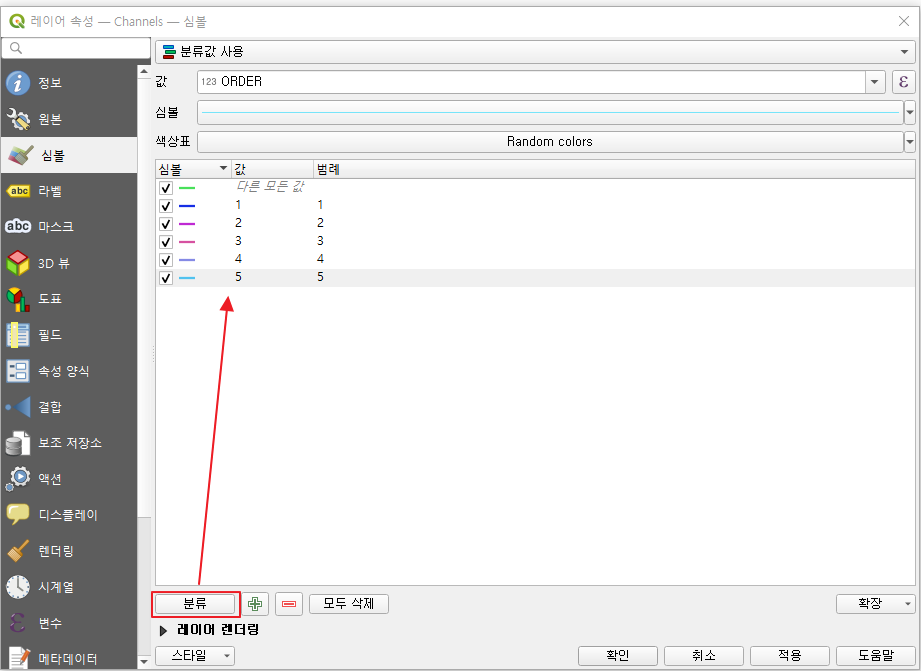This screenshot has height=671, width=921.
Task: Click the 결합 (Joins) icon
Action: pyautogui.click(x=18, y=407)
